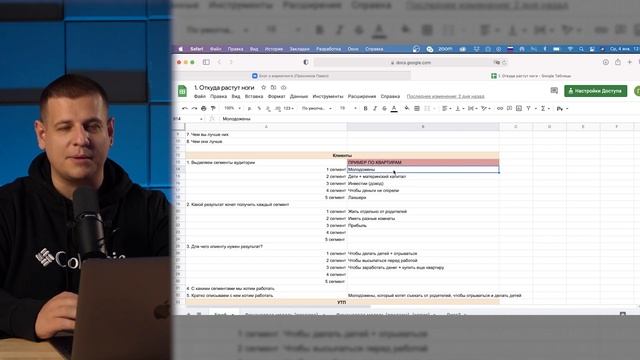640x360 pixels.
Task: Create a filter with the funnel icon
Action: (530, 109)
